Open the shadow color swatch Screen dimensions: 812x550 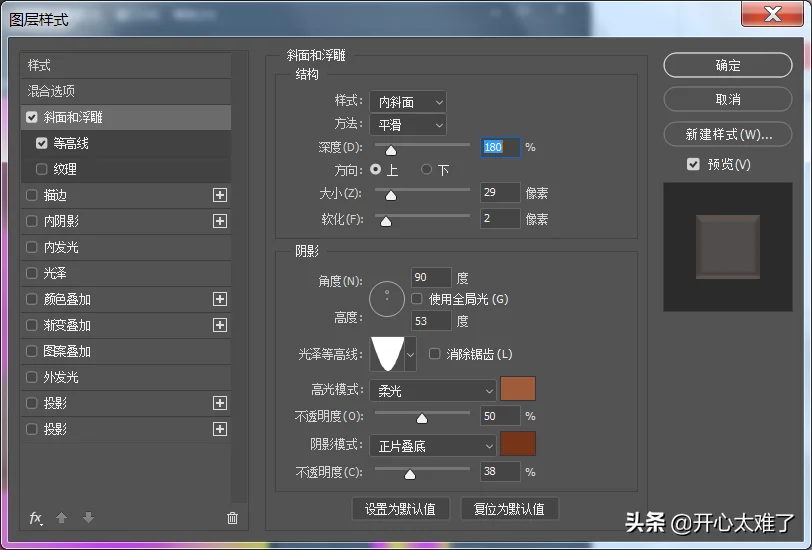point(518,444)
